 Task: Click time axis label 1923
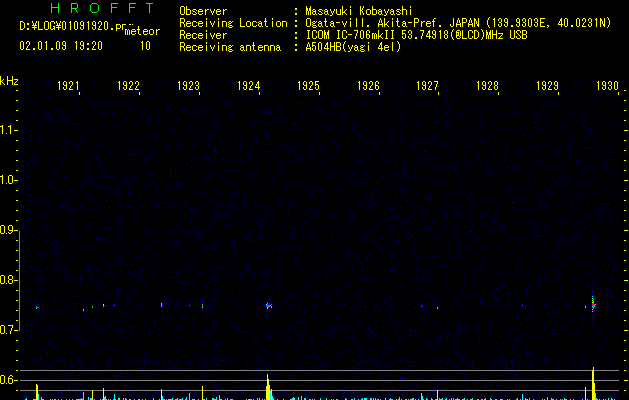[188, 85]
